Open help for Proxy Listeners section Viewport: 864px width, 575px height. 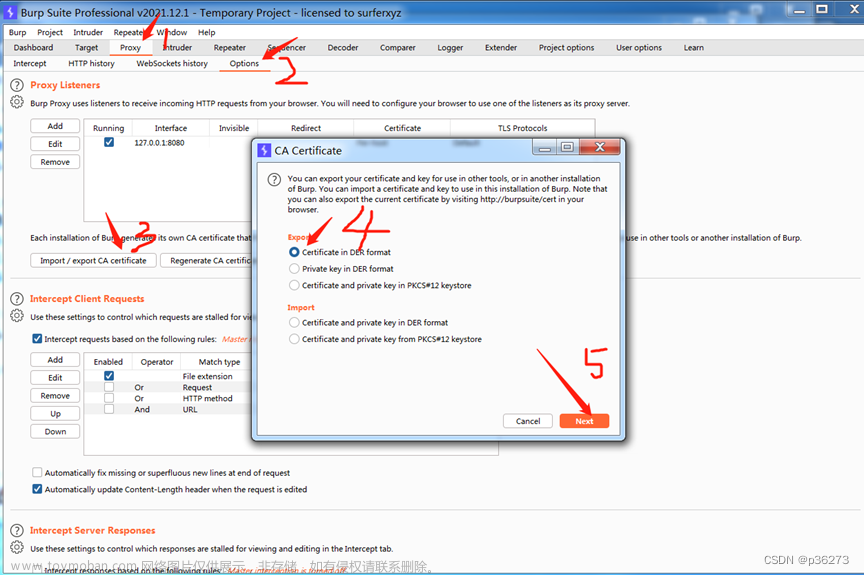tap(17, 85)
